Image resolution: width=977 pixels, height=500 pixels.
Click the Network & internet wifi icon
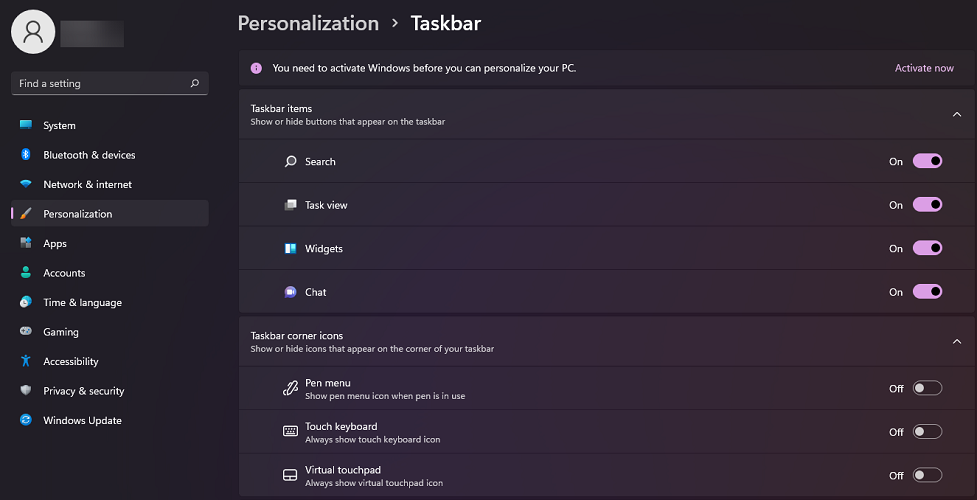pos(26,184)
